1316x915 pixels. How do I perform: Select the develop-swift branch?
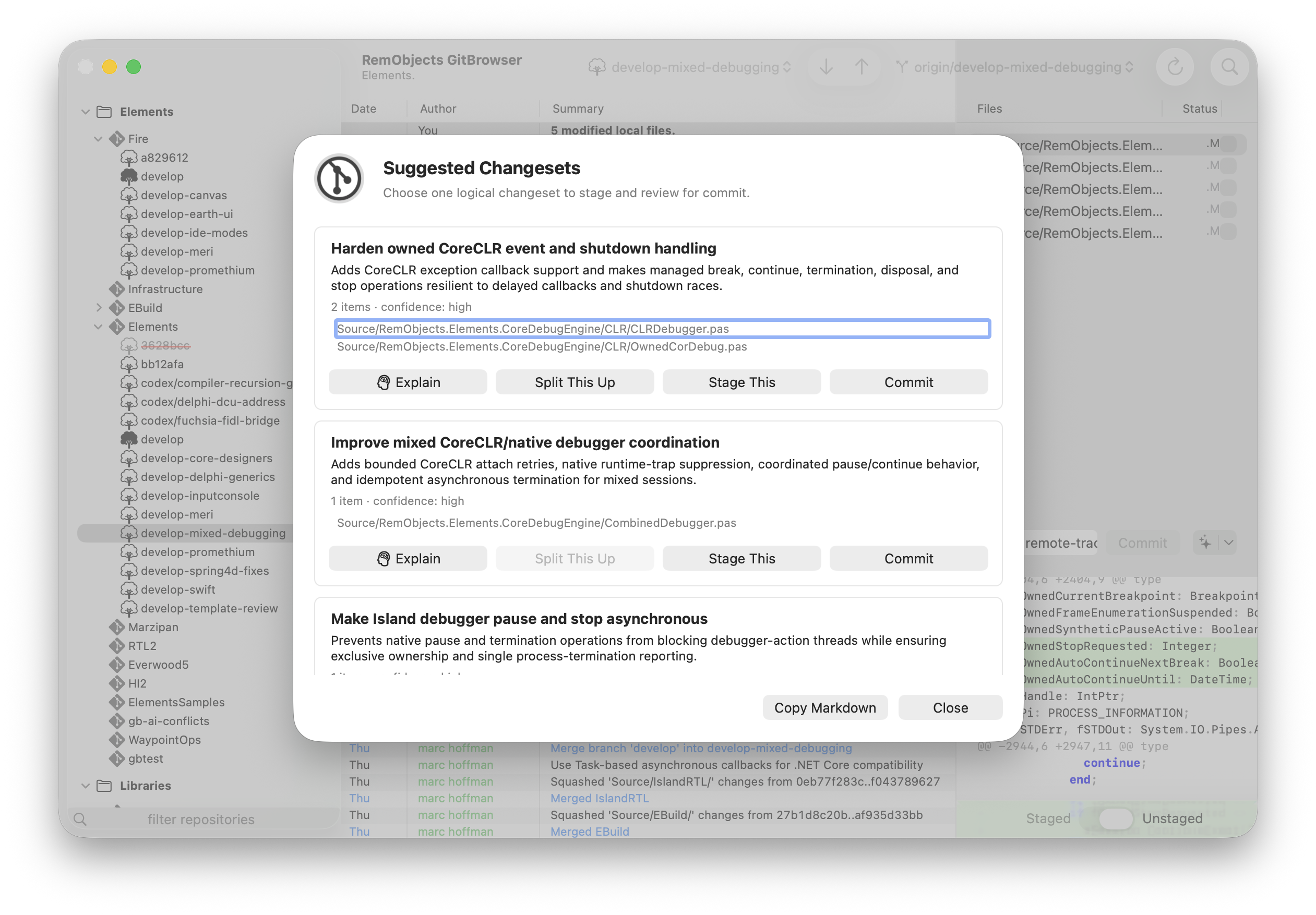click(178, 589)
